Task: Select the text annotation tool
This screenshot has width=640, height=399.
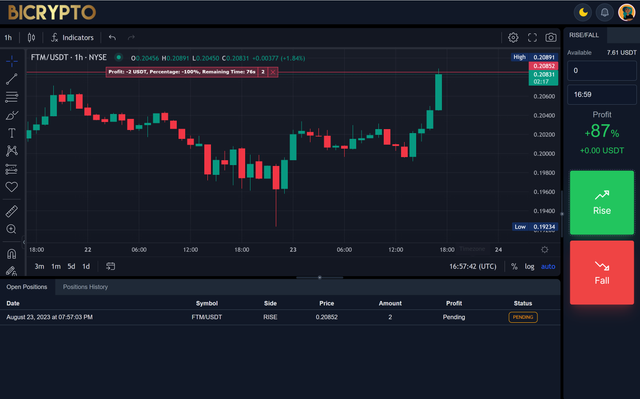Action: pos(11,133)
